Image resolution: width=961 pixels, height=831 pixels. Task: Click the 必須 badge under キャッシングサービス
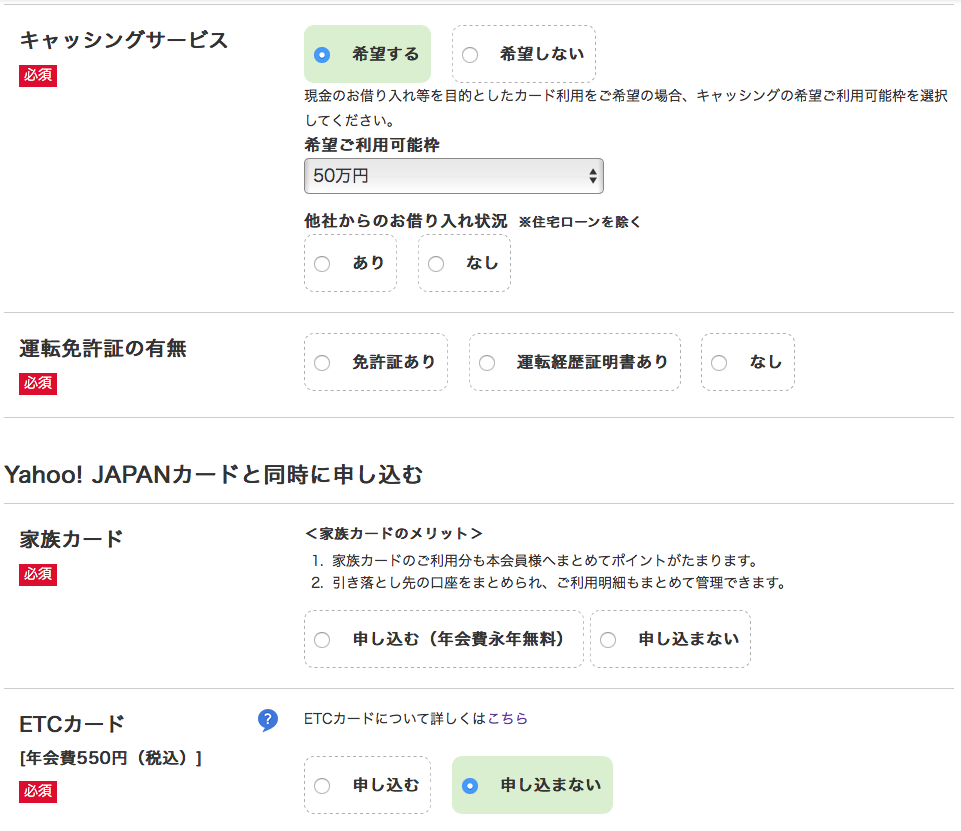tap(38, 76)
